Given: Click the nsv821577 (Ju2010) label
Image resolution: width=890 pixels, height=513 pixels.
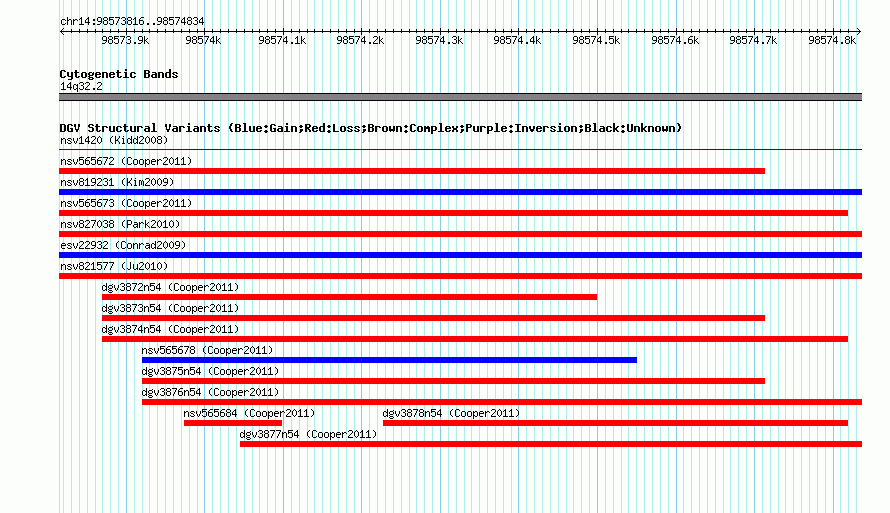Looking at the screenshot, I should click(x=114, y=266).
